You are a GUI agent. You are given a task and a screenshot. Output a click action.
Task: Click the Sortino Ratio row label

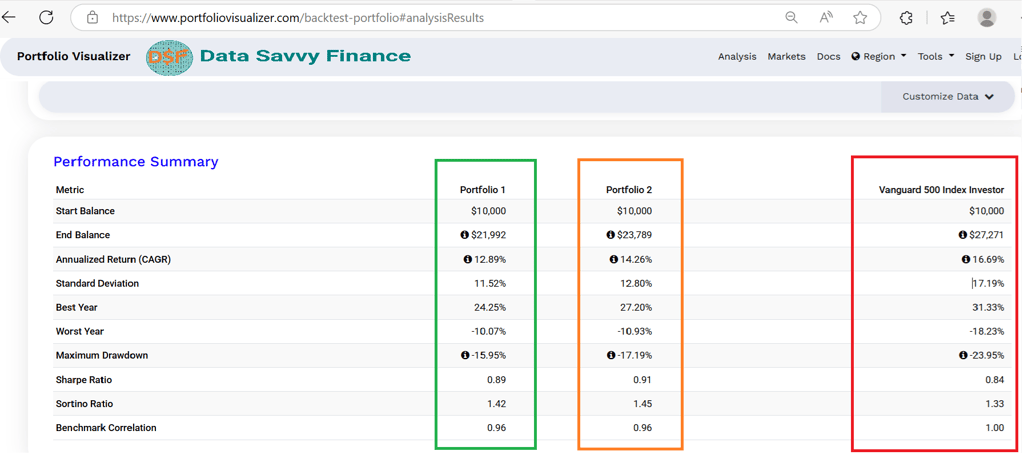[84, 404]
